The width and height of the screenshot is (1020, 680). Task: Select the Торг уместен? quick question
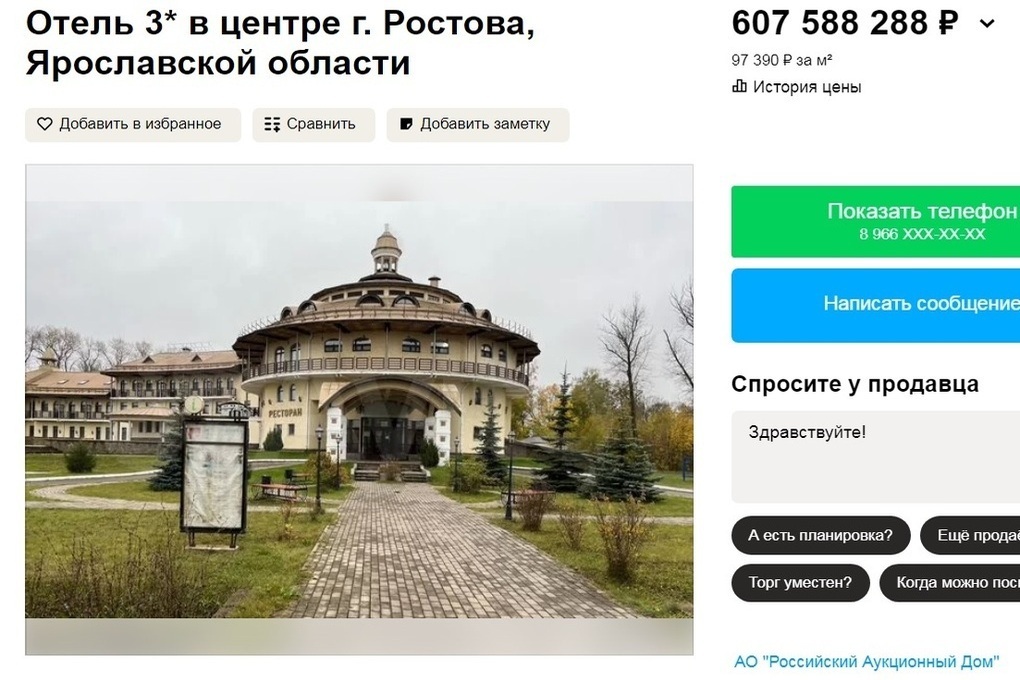[800, 582]
